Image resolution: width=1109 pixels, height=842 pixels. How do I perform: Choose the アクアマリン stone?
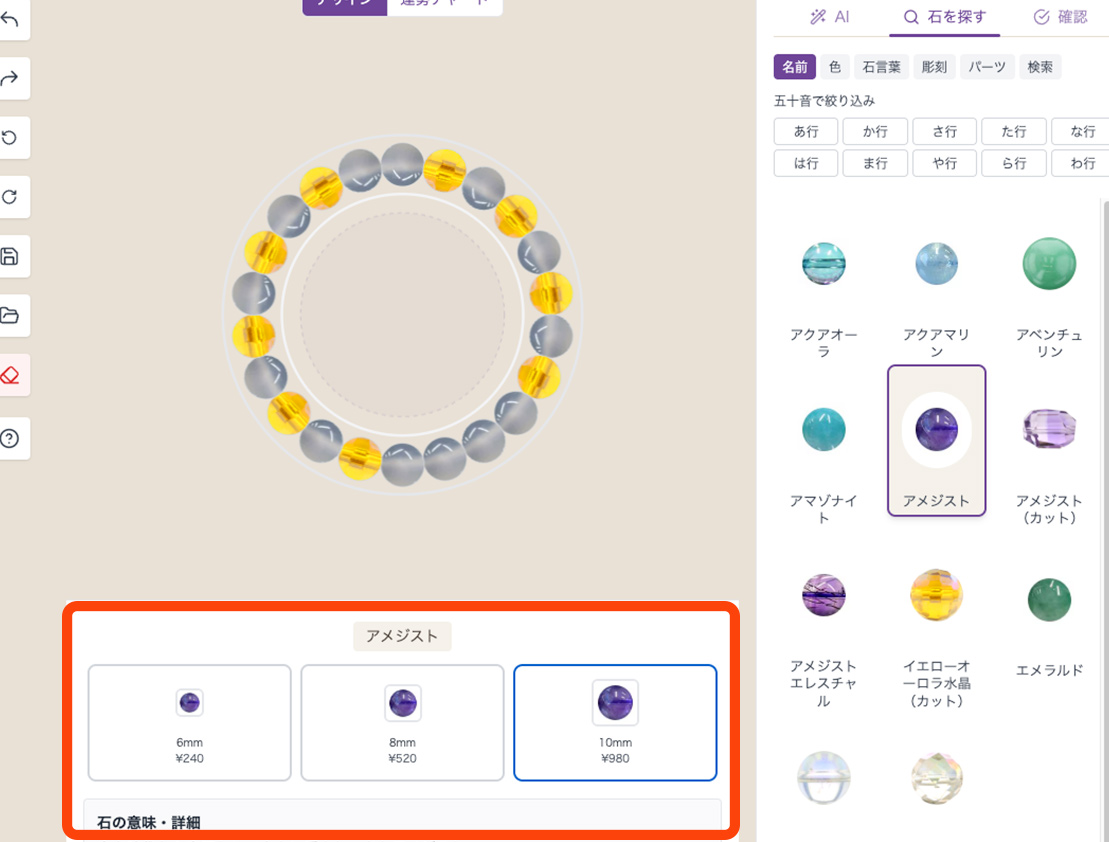click(x=936, y=265)
